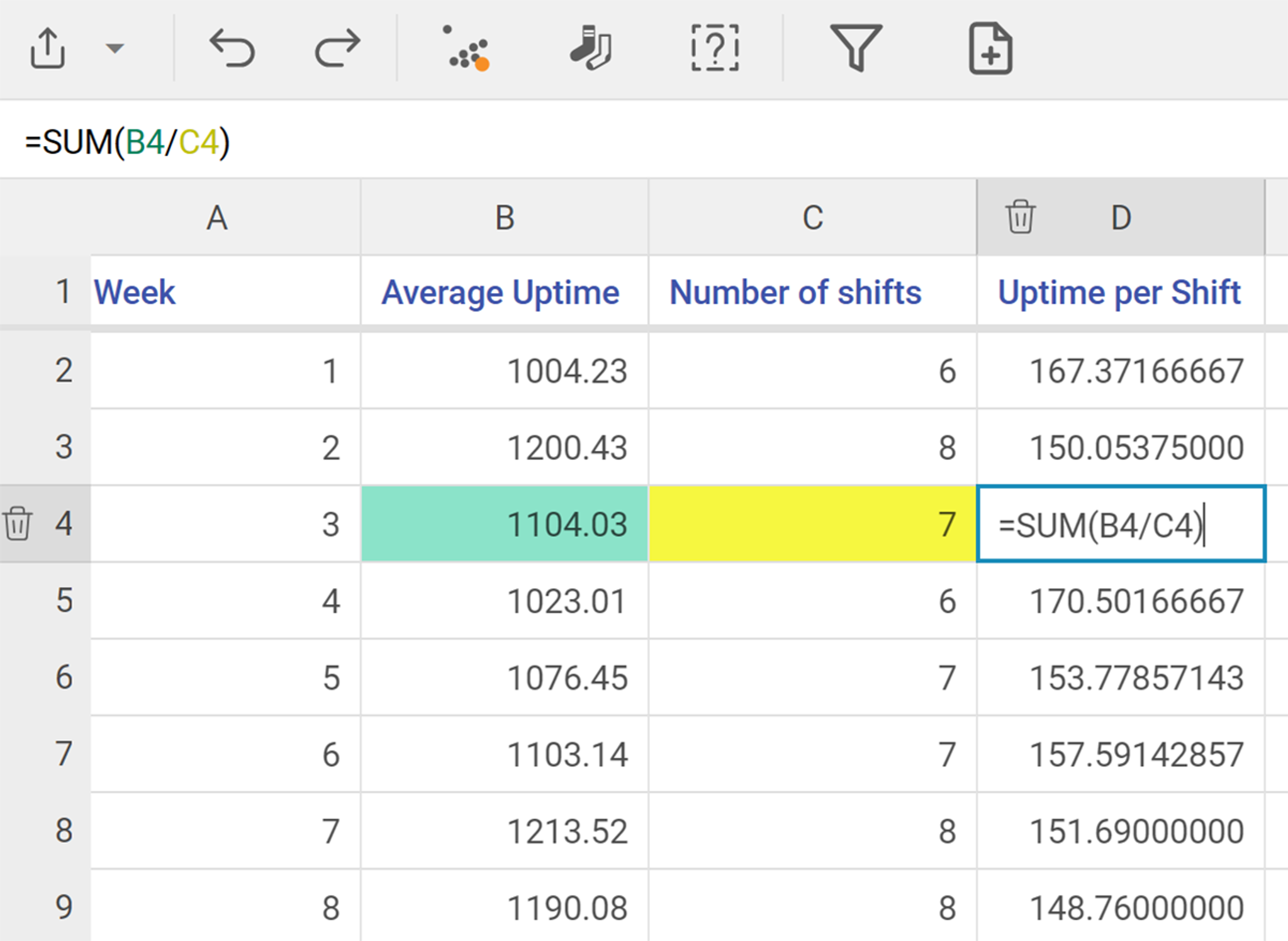Click the undo arrow icon
This screenshot has height=941, width=1288.
(x=232, y=48)
